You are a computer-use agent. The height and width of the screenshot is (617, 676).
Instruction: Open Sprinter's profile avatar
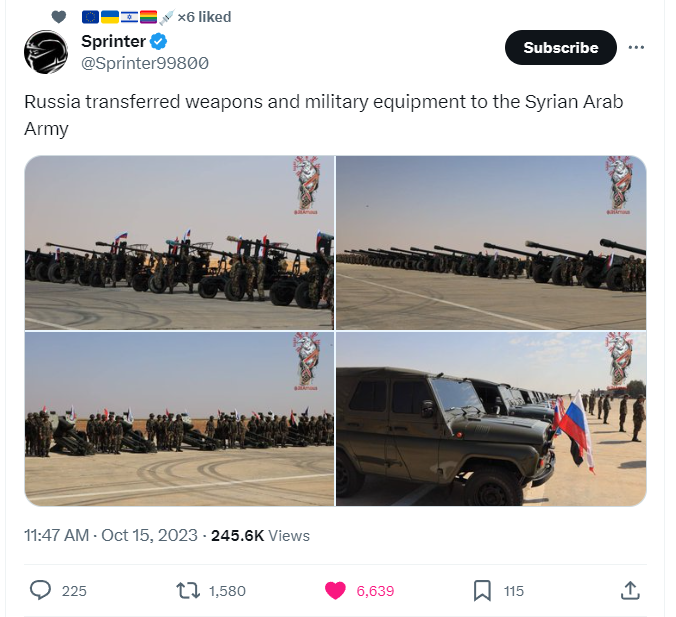tap(46, 52)
